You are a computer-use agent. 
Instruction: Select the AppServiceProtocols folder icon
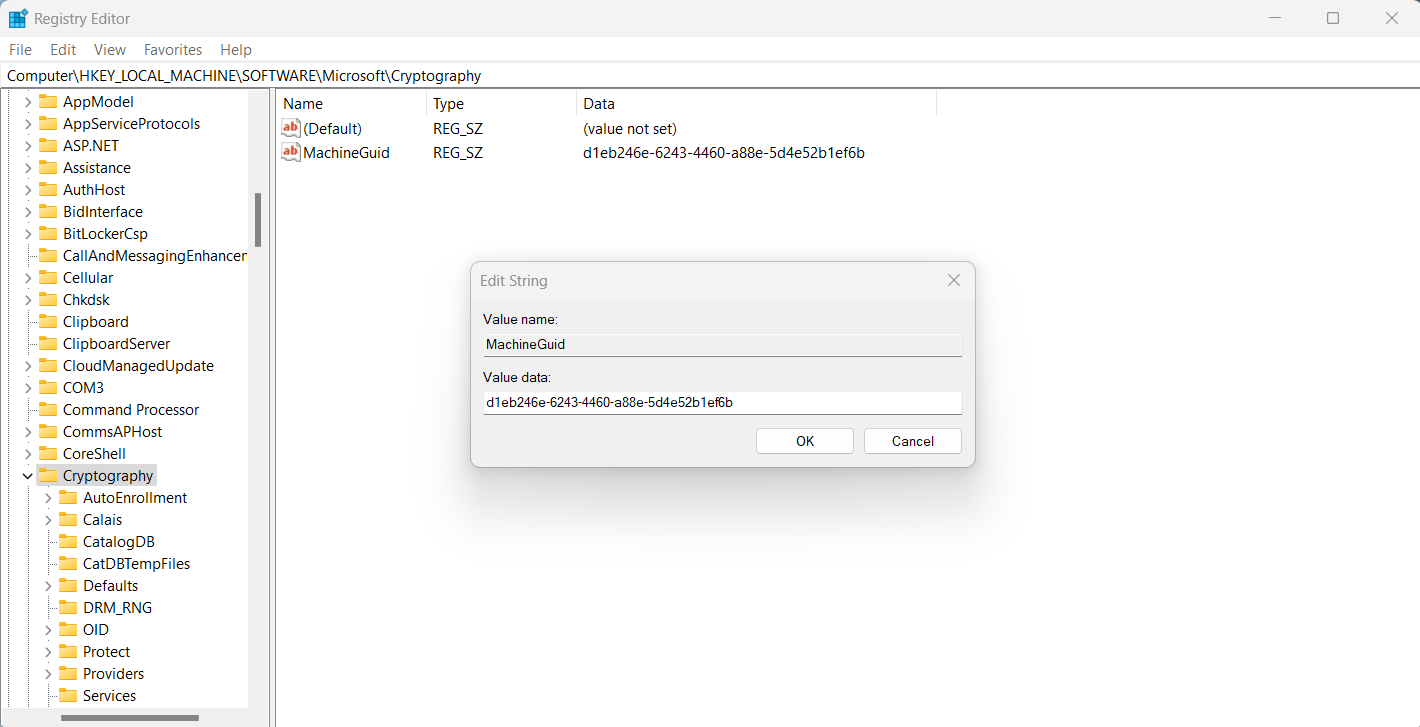click(x=48, y=124)
